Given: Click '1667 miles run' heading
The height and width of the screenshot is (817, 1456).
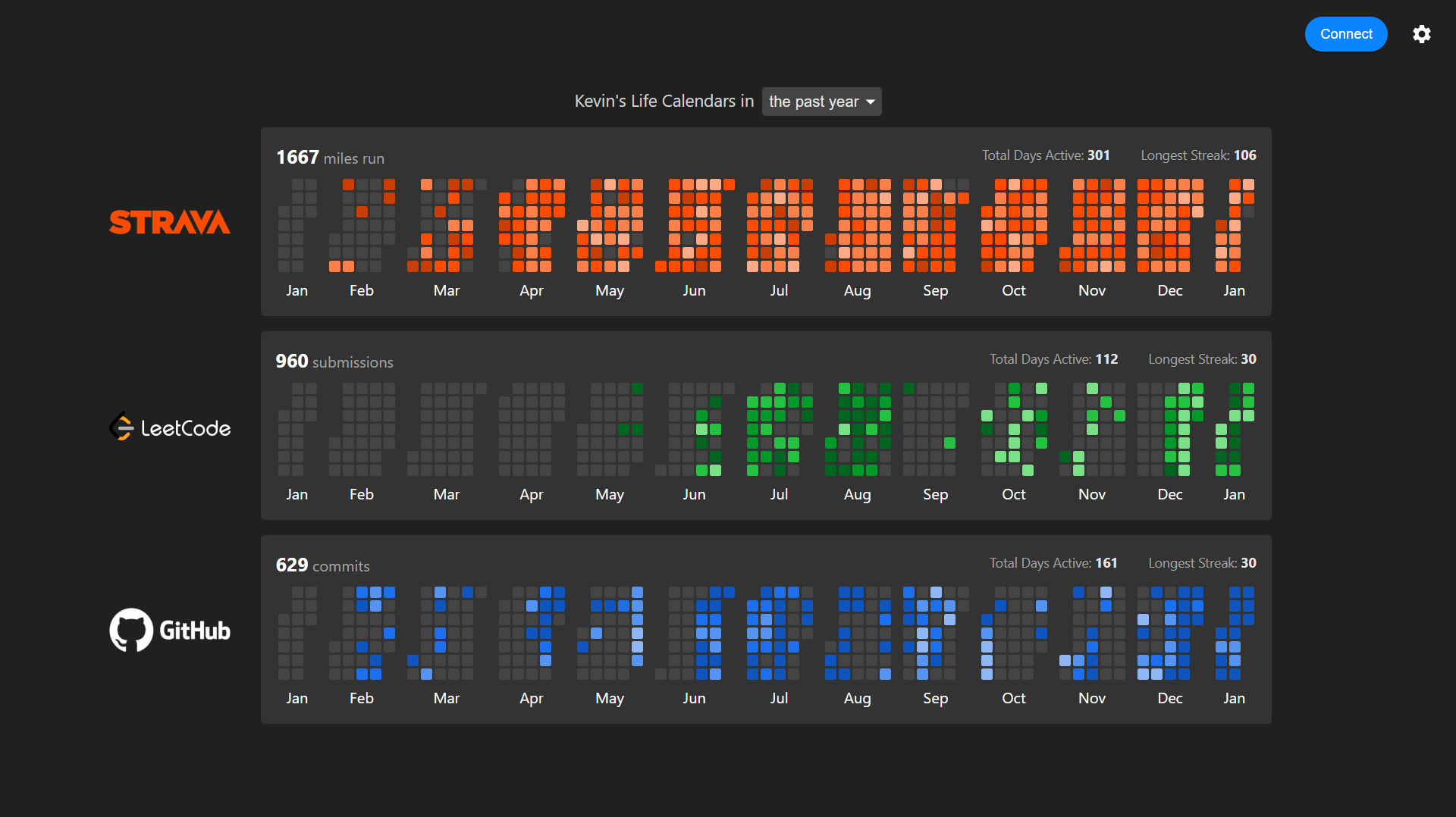Looking at the screenshot, I should click(330, 158).
